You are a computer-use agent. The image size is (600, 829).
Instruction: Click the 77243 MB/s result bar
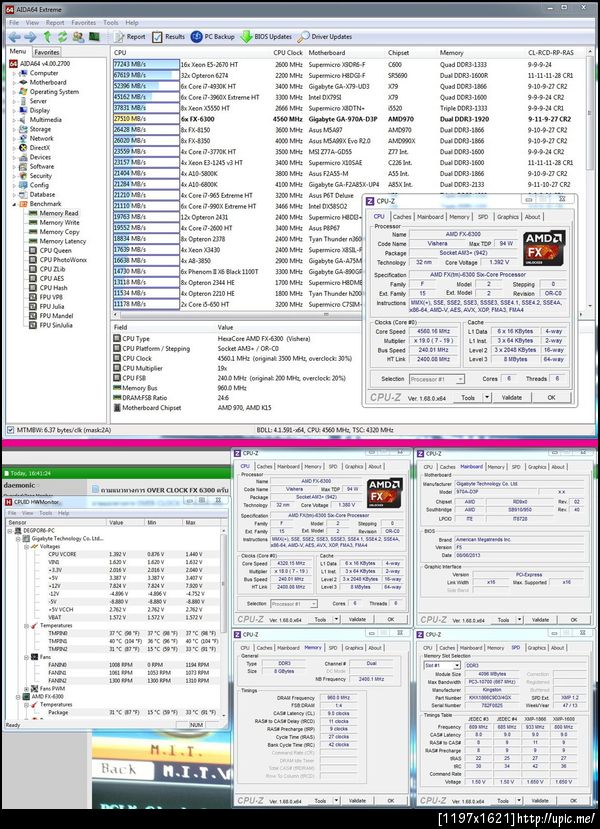(146, 65)
